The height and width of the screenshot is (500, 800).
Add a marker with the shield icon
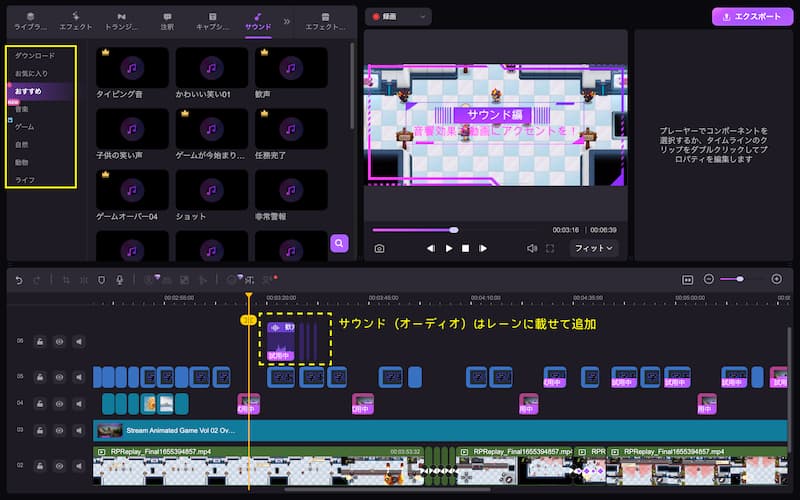(102, 280)
